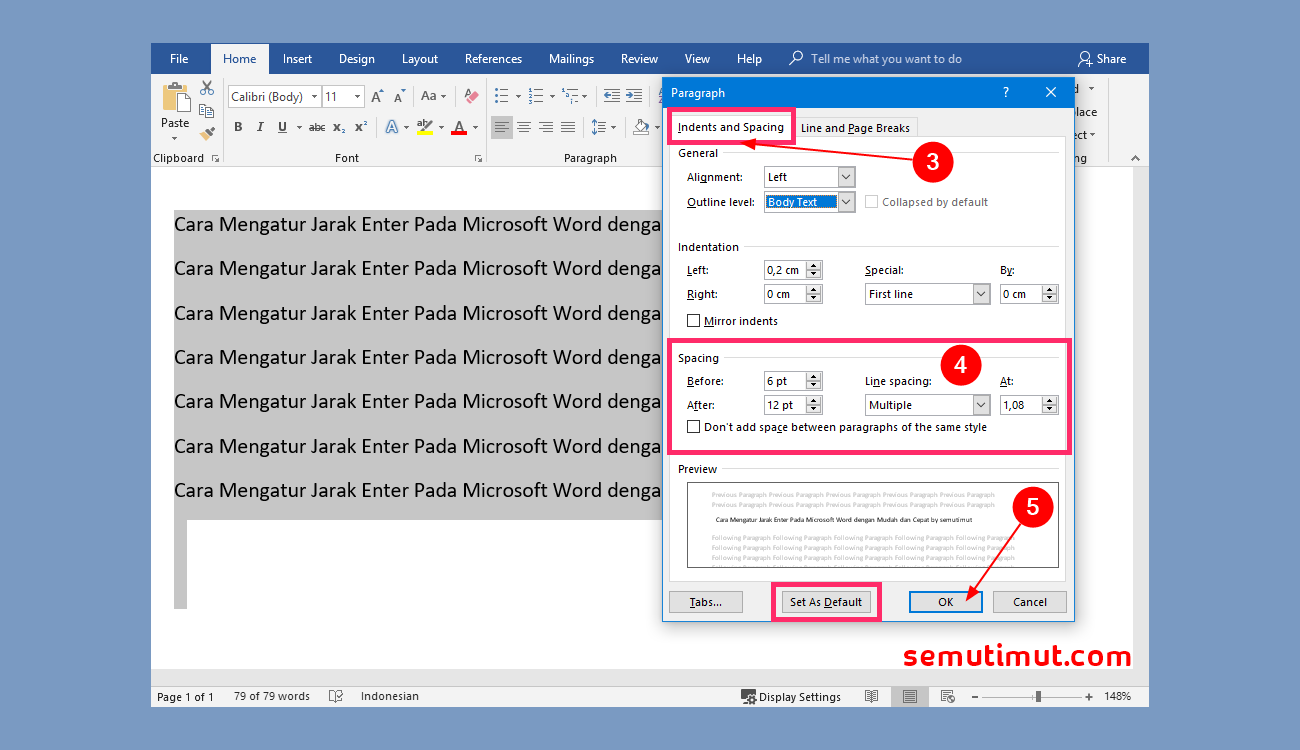Viewport: 1300px width, 750px height.
Task: Click the Text Effects icon
Action: coord(392,127)
